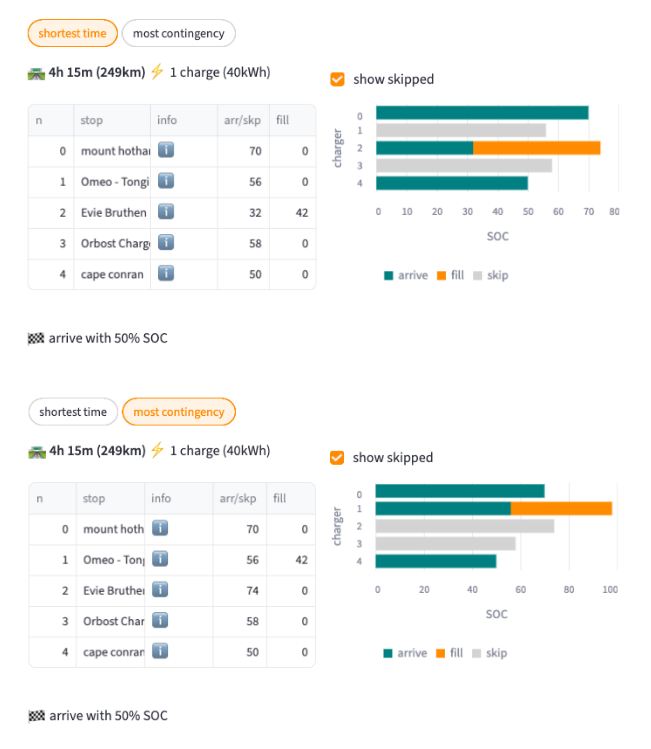Click 'fill' legend swatch under the 0–80 chart
Viewport: 651px width, 749px height.
tap(440, 275)
